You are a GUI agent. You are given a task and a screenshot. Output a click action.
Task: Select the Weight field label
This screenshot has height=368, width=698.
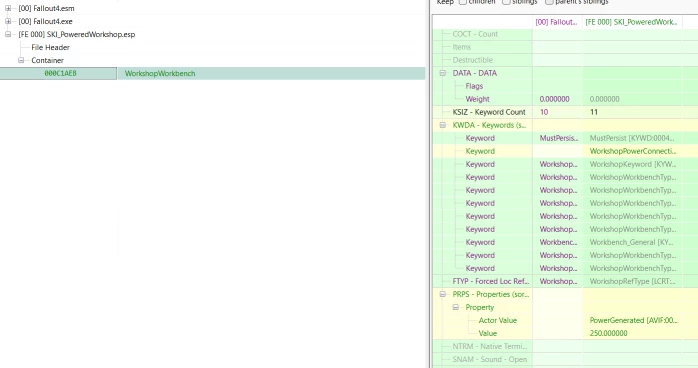[x=477, y=99]
